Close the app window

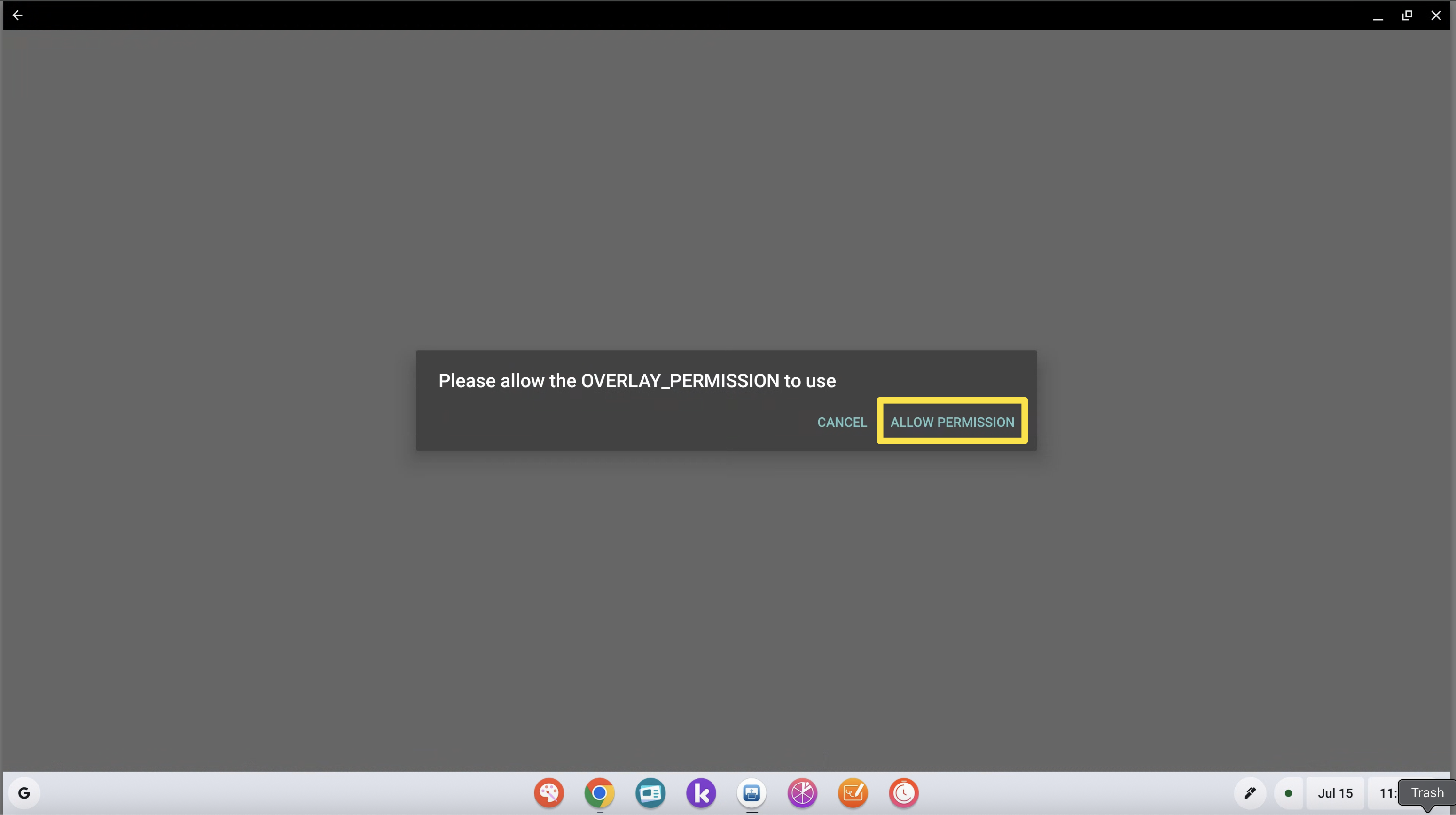coord(1436,15)
